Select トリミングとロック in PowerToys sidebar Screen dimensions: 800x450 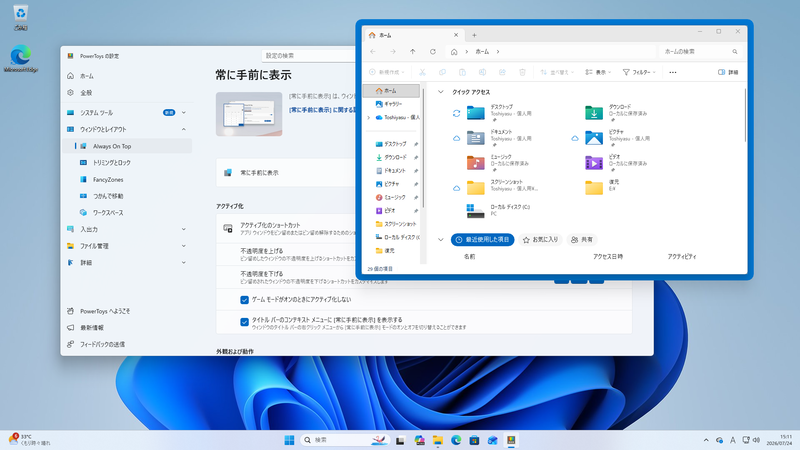pyautogui.click(x=127, y=163)
